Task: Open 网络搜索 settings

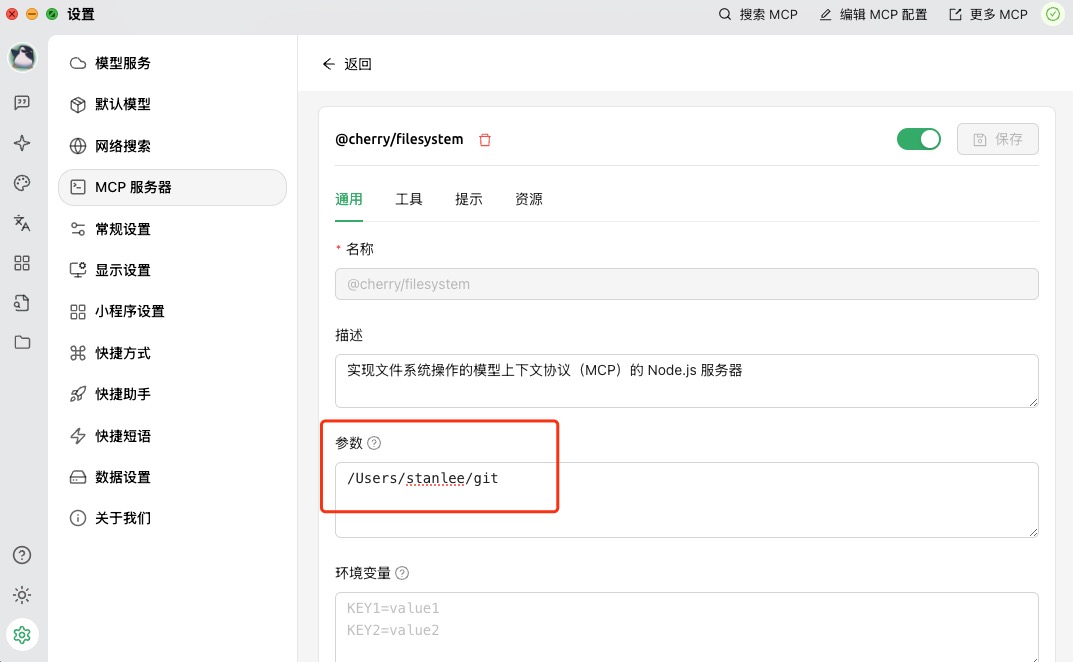Action: (172, 146)
